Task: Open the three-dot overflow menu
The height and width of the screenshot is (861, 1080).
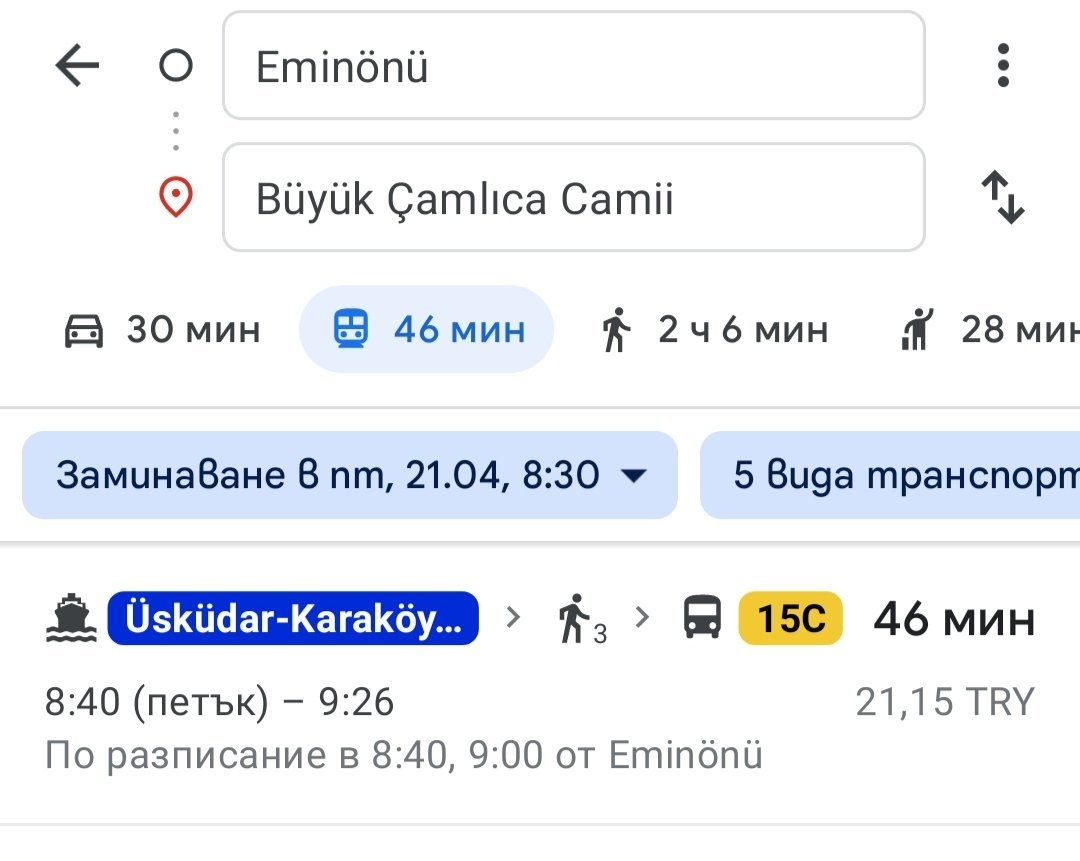Action: pos(1003,66)
